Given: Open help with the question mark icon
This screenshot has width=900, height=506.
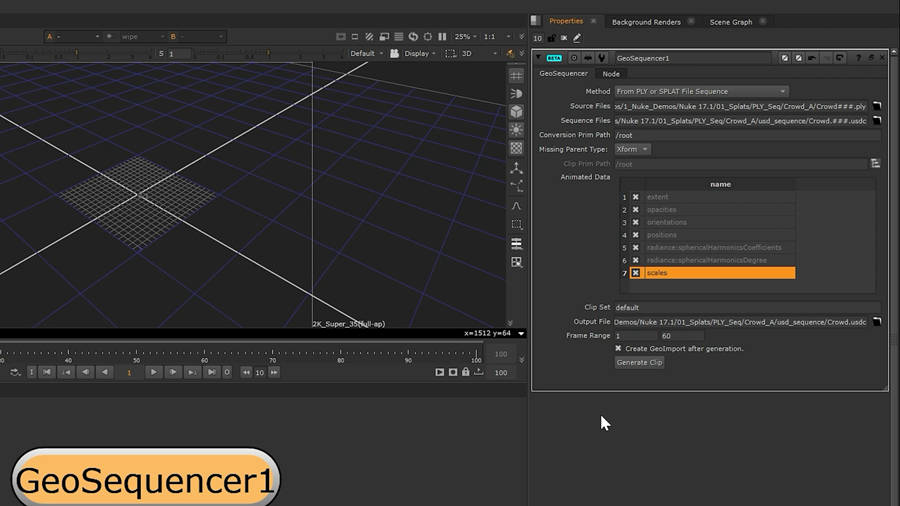Looking at the screenshot, I should [859, 58].
